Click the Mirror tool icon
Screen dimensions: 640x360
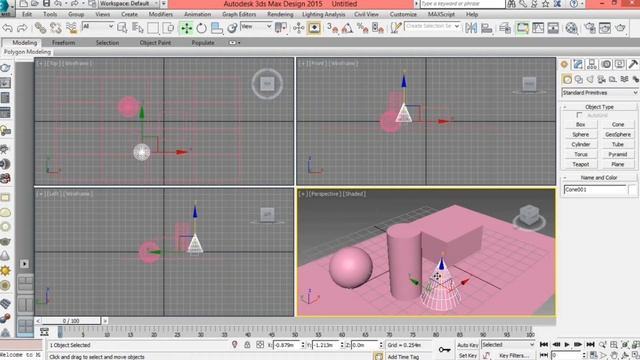click(471, 28)
